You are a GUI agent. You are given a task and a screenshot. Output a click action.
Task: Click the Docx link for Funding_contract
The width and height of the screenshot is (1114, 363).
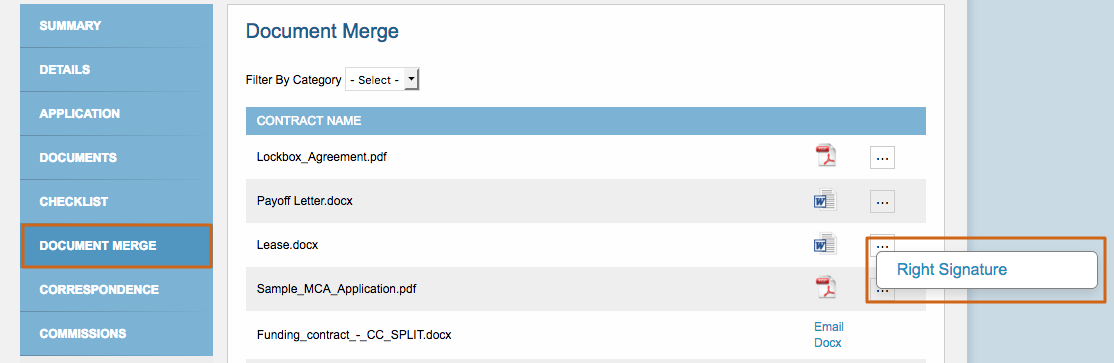pyautogui.click(x=828, y=342)
